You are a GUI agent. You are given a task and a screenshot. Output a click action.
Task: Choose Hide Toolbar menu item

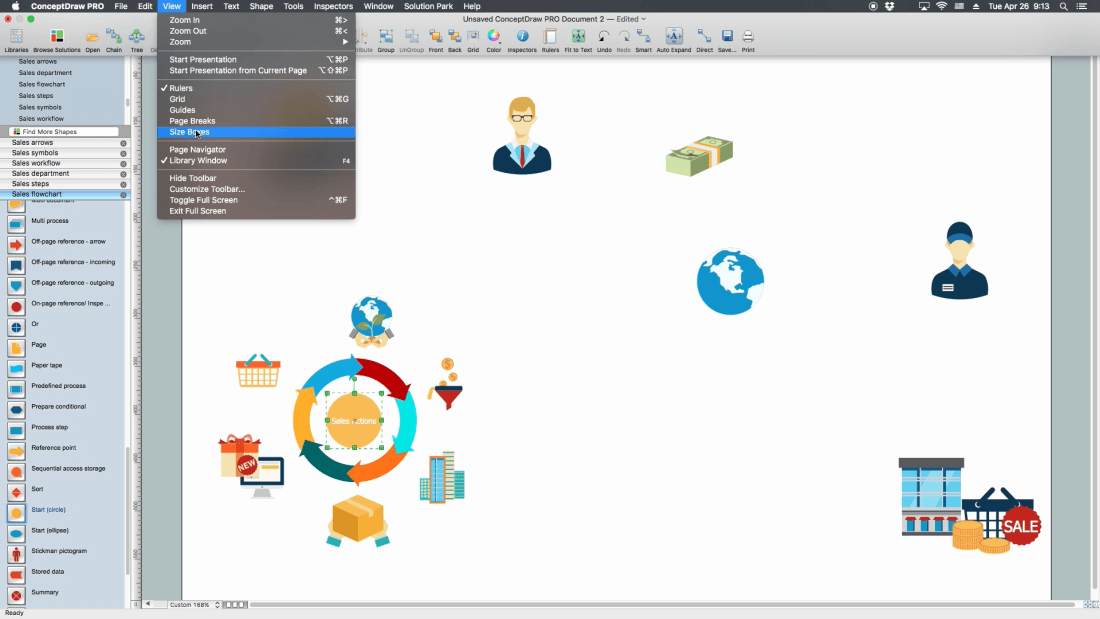[256, 178]
